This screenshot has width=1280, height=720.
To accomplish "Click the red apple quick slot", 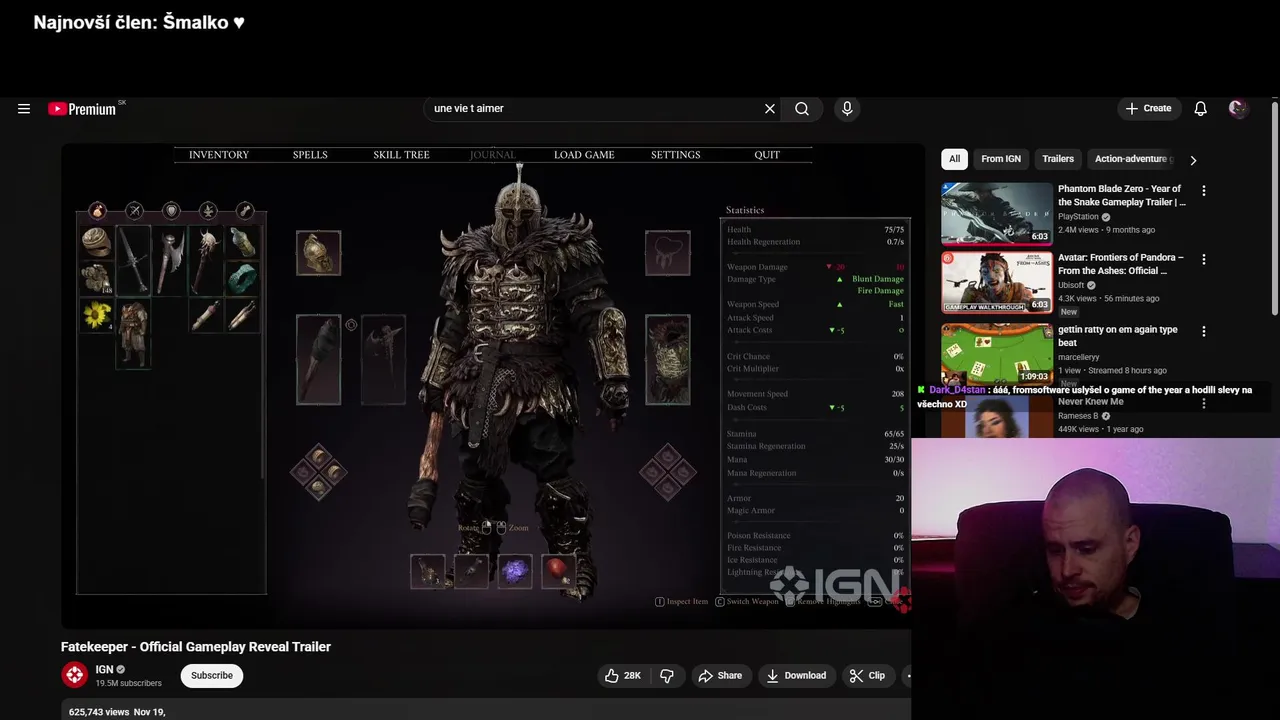I will point(558,571).
